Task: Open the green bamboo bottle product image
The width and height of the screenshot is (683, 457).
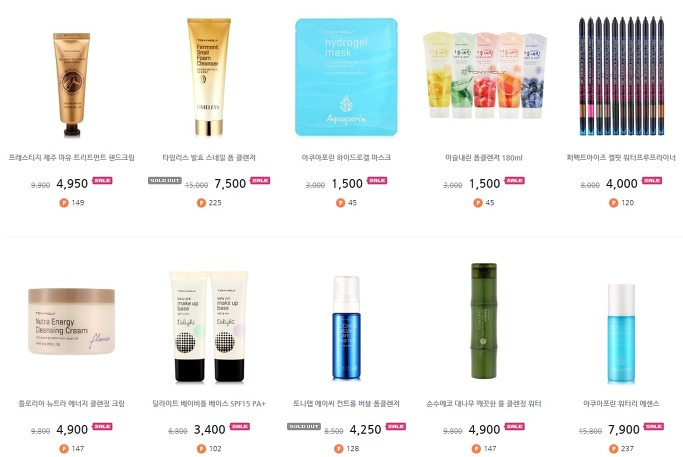Action: click(x=484, y=321)
